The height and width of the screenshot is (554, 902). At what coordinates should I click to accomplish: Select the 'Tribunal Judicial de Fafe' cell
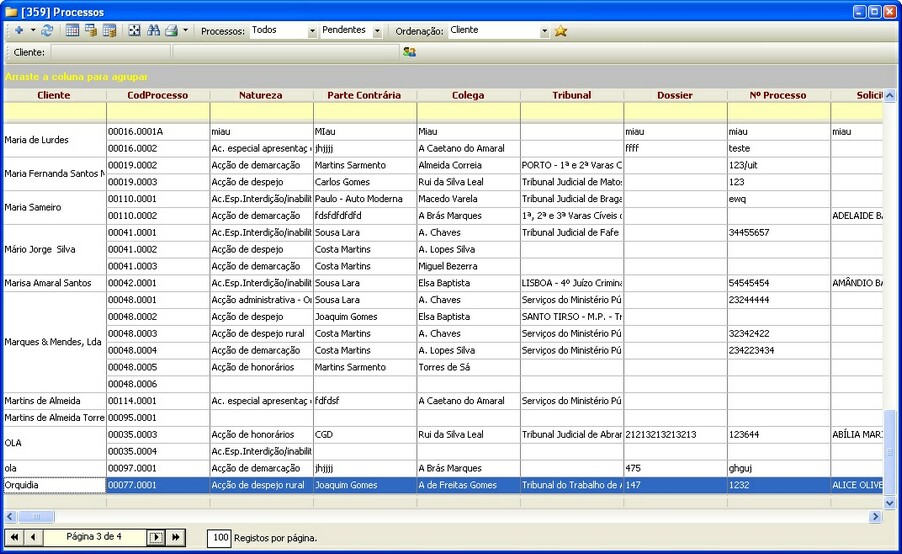tap(572, 232)
